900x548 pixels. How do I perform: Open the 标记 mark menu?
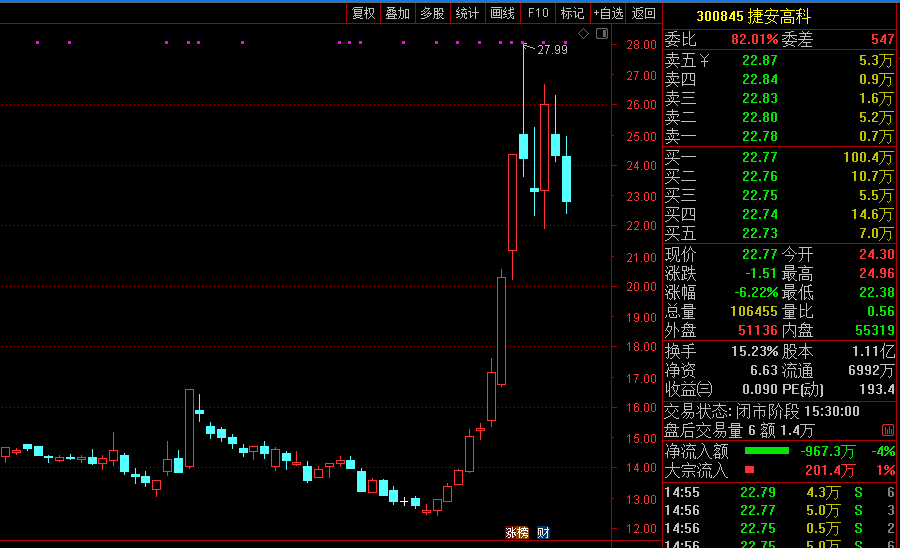572,13
